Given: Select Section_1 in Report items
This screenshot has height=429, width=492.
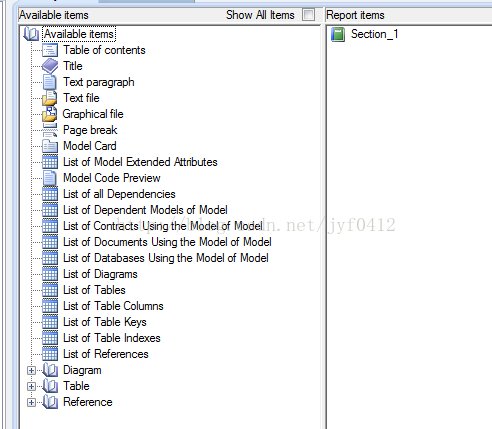Looking at the screenshot, I should 374,34.
